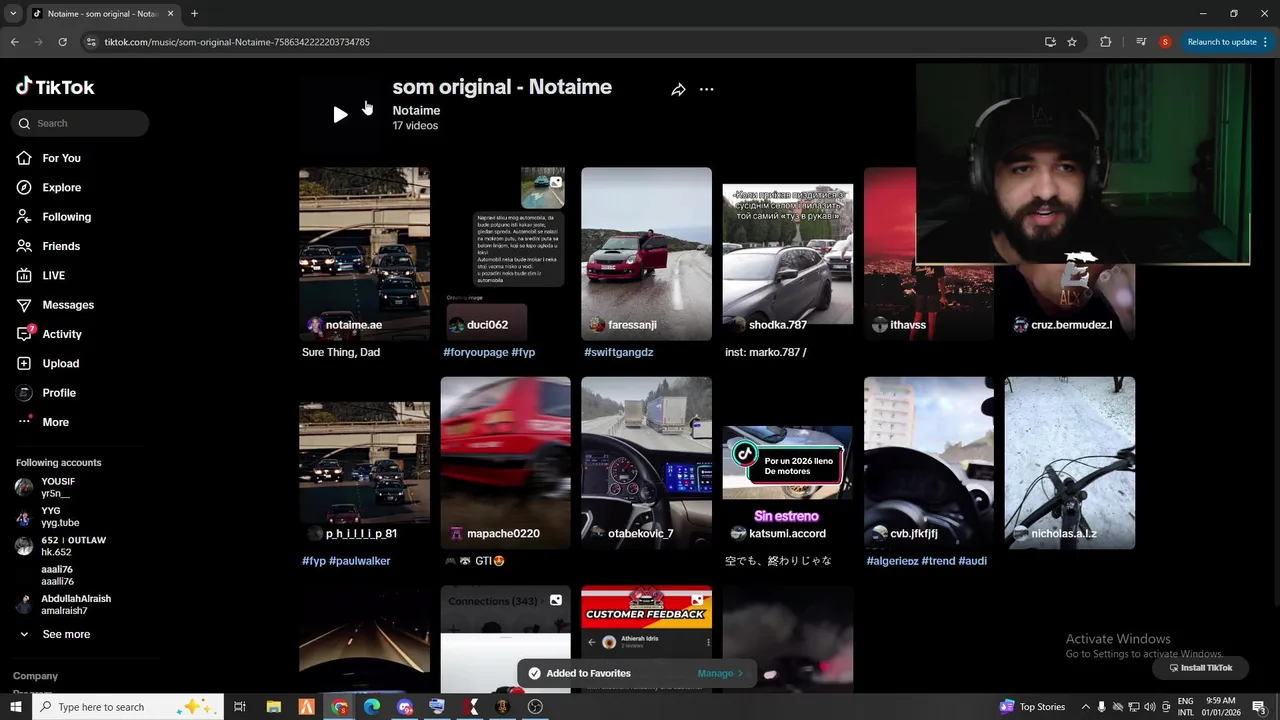Open YYG yyg.tube account
1280x720 pixels.
tap(58, 517)
